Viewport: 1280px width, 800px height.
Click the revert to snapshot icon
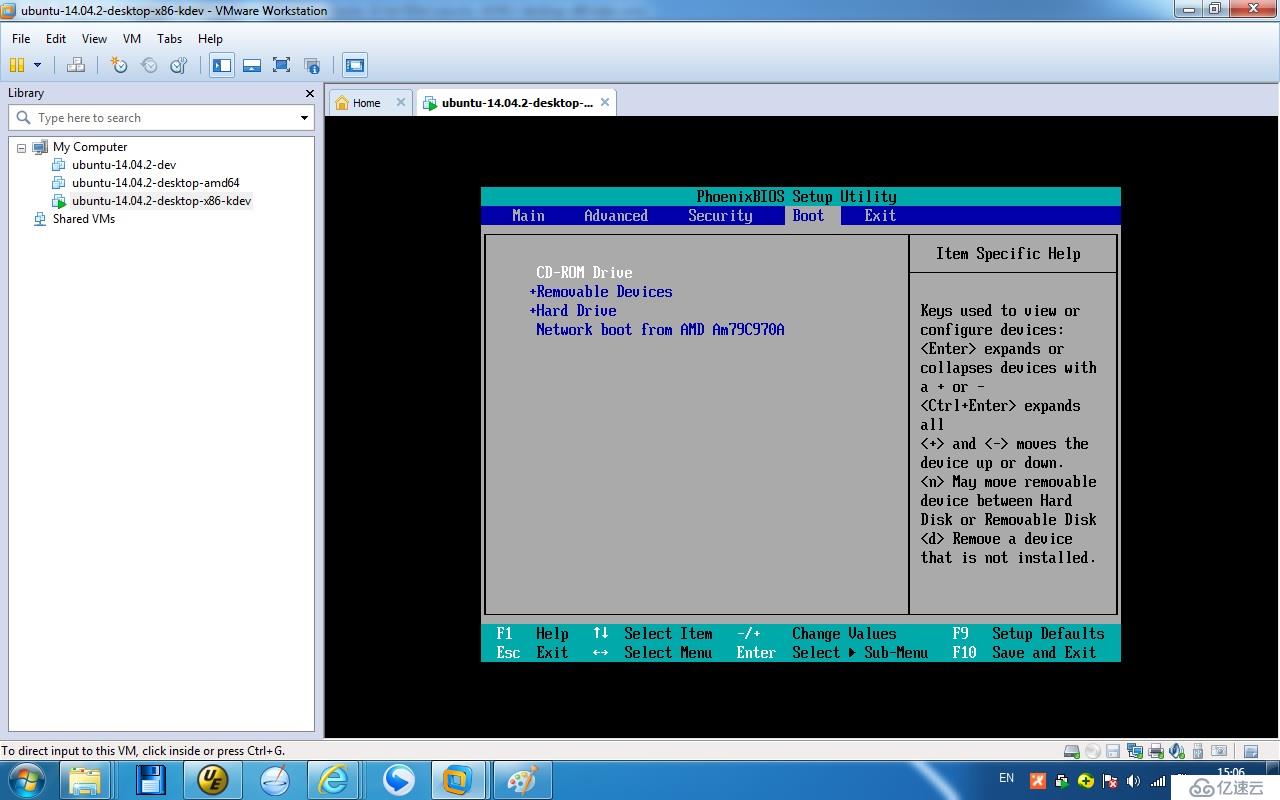click(149, 65)
